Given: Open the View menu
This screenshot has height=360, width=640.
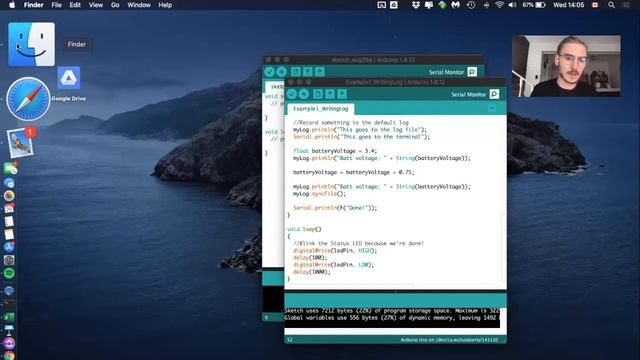Looking at the screenshot, I should click(96, 5).
